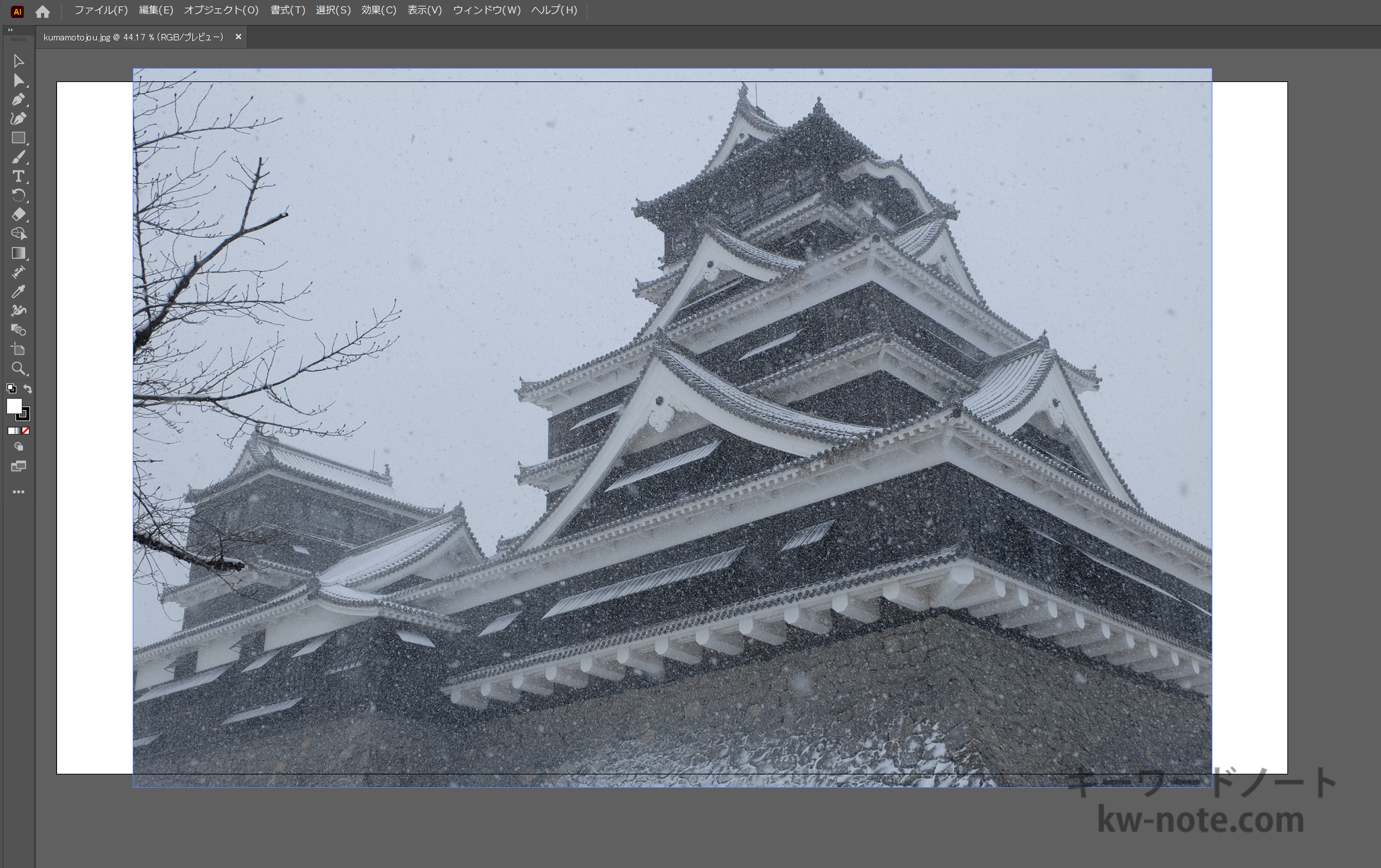Select the Eraser tool
The width and height of the screenshot is (1381, 868).
[x=18, y=215]
